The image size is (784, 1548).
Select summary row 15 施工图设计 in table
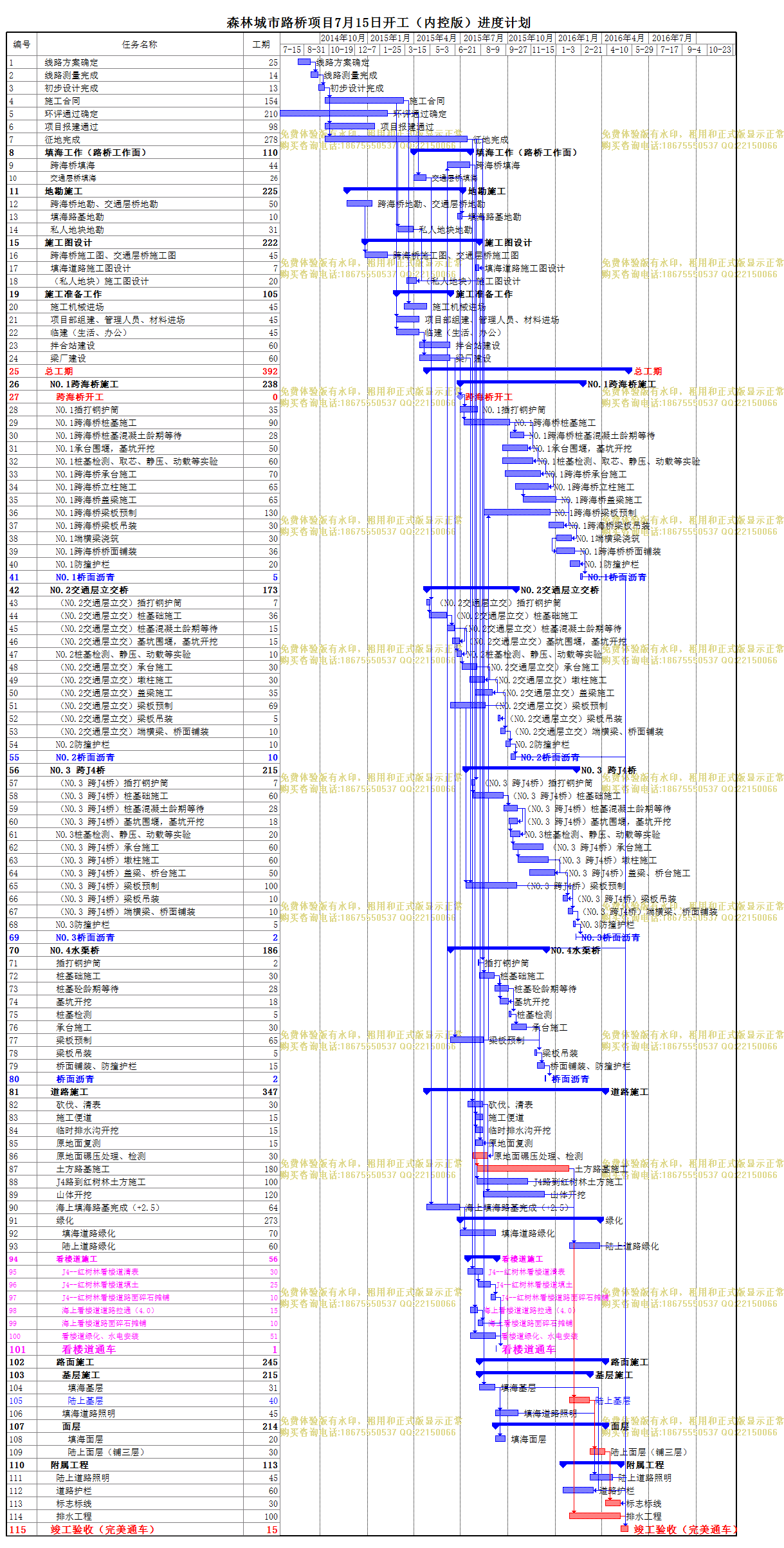tap(143, 243)
